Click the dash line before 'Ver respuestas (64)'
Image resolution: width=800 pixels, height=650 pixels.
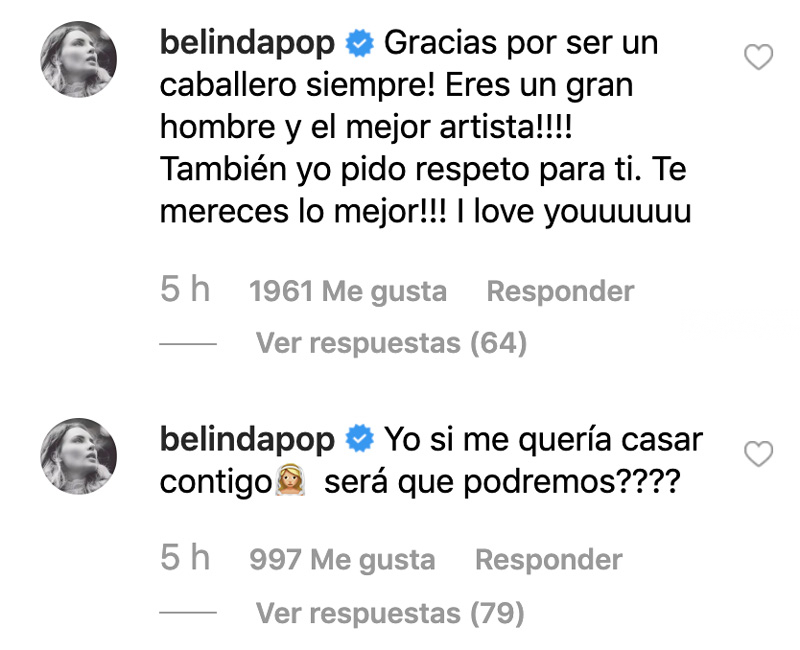[188, 344]
